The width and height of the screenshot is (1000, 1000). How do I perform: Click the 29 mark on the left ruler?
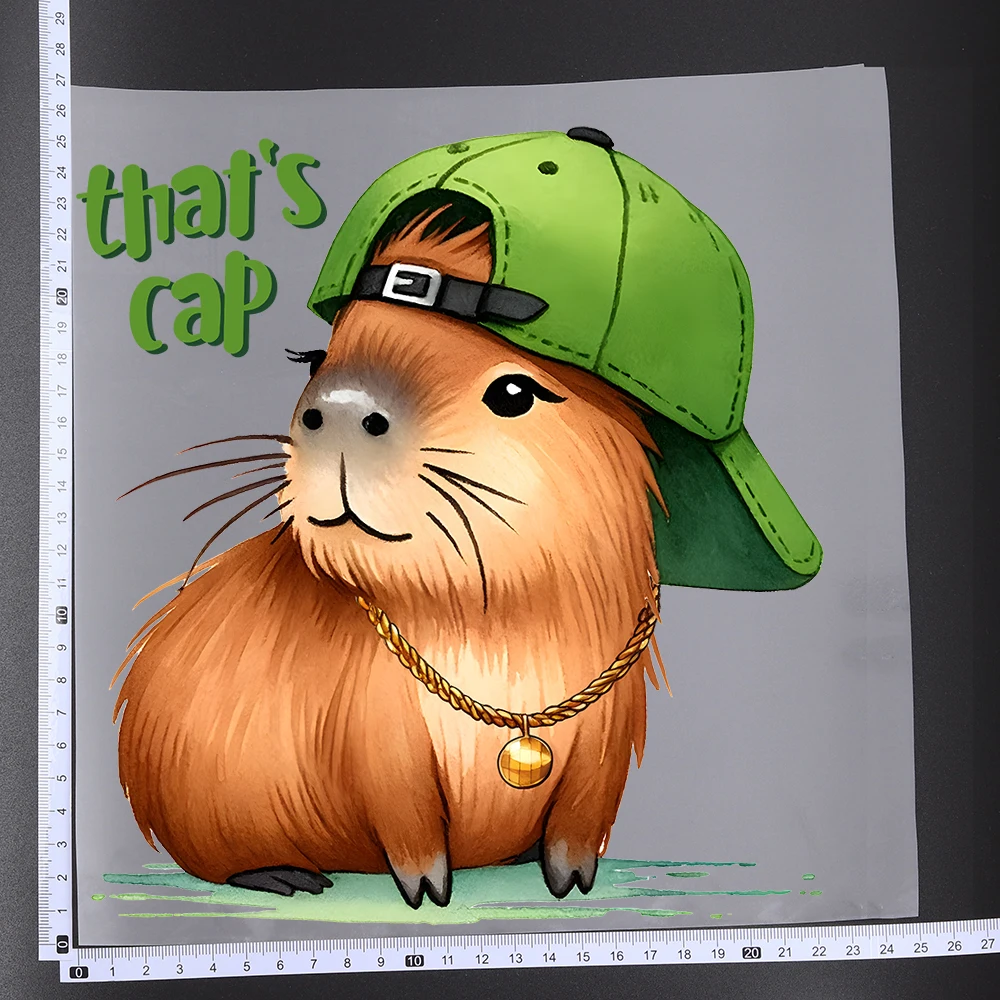[x=60, y=18]
